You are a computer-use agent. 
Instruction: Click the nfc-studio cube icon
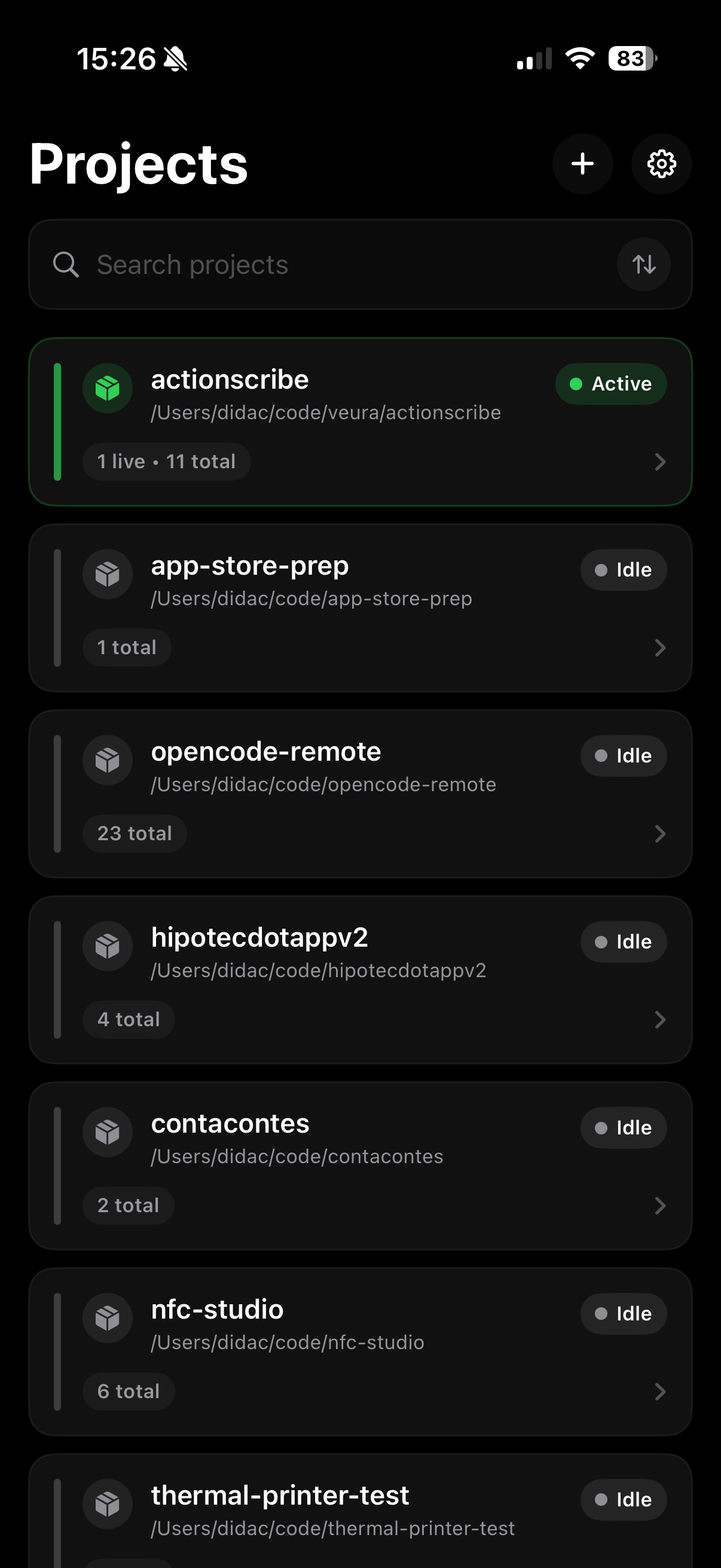(108, 1318)
